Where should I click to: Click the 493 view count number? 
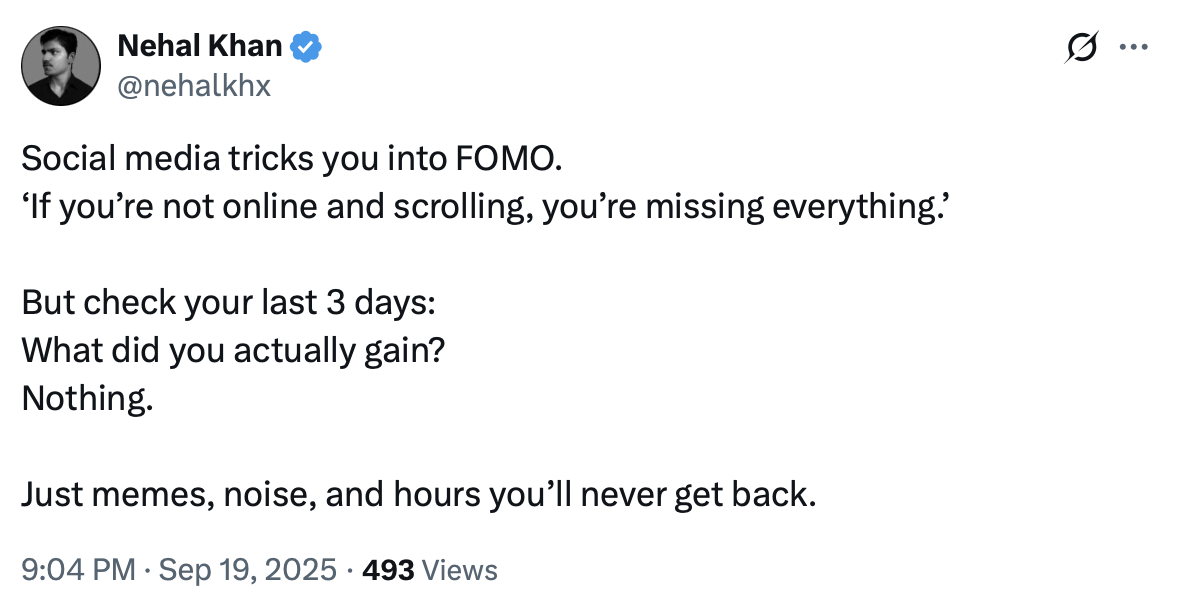point(388,570)
